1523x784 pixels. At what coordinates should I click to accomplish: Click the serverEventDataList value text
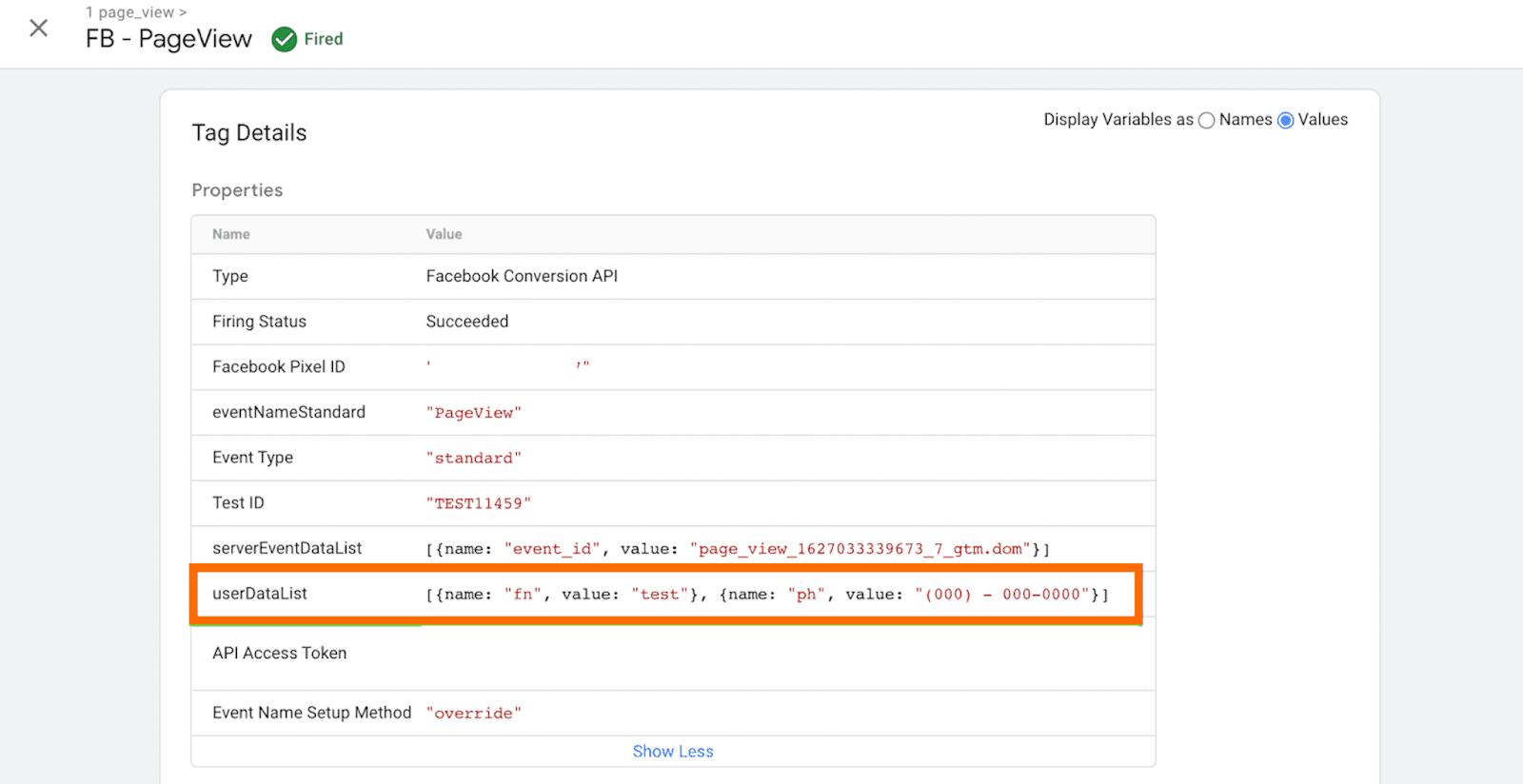tap(738, 549)
